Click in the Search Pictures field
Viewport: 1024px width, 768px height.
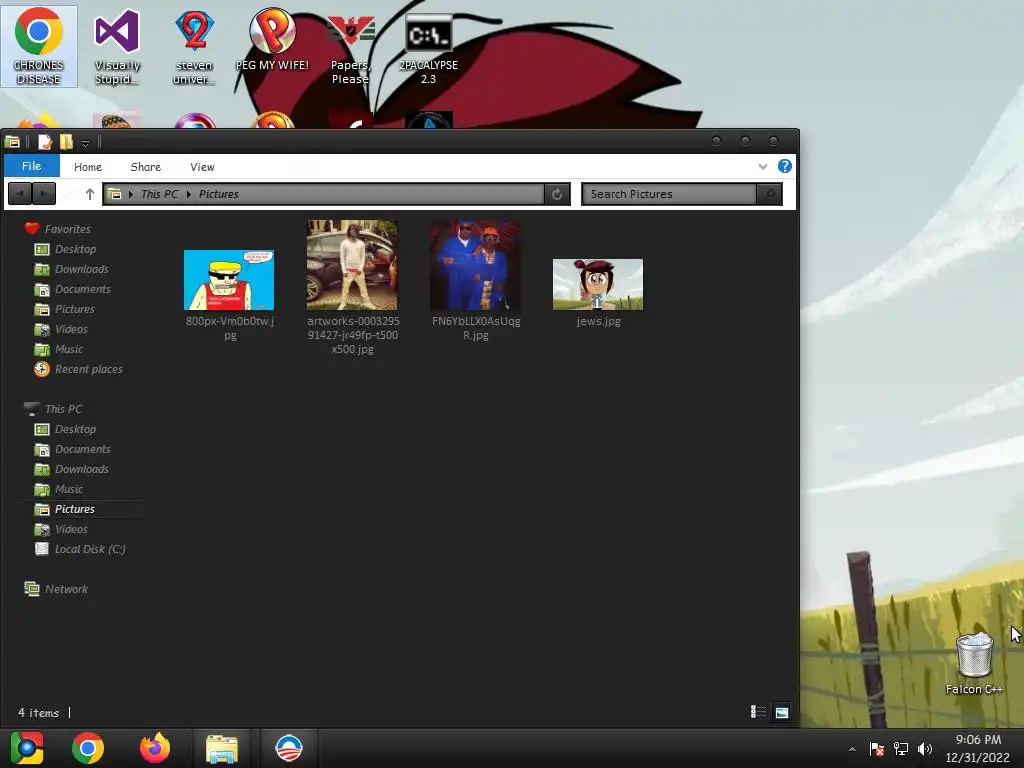669,194
